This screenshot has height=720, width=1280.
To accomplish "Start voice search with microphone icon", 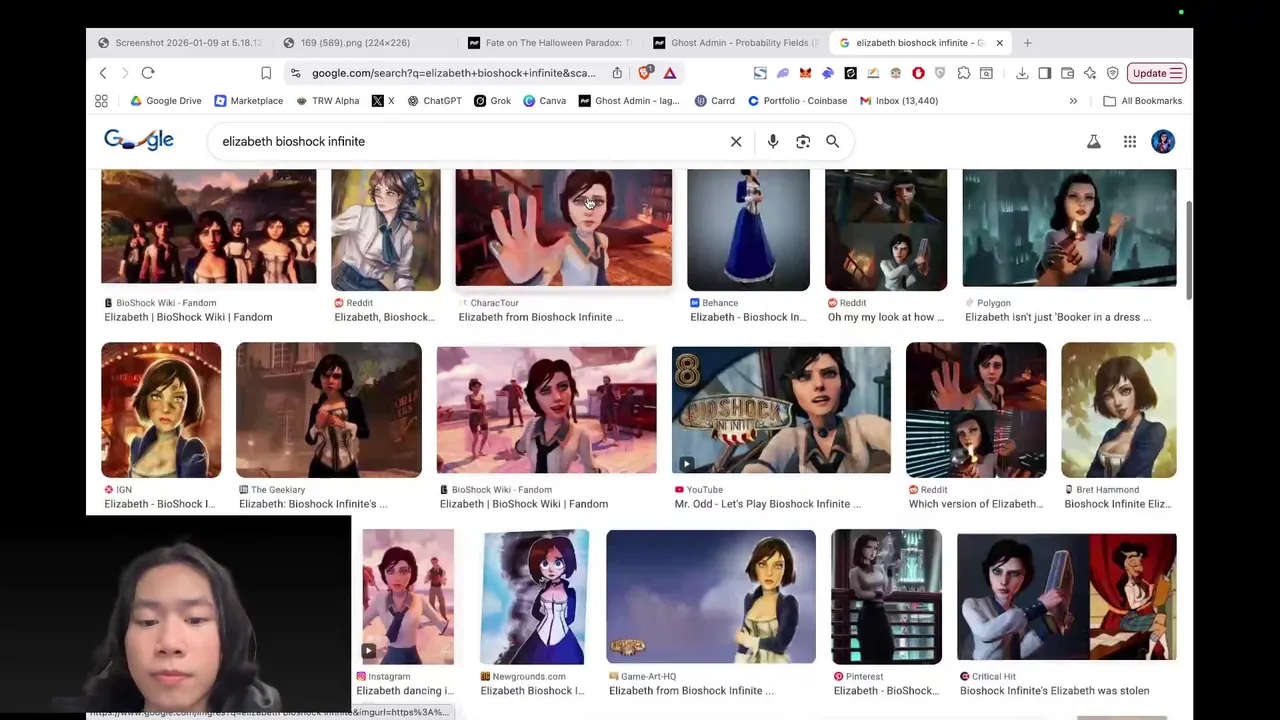I will coord(773,142).
